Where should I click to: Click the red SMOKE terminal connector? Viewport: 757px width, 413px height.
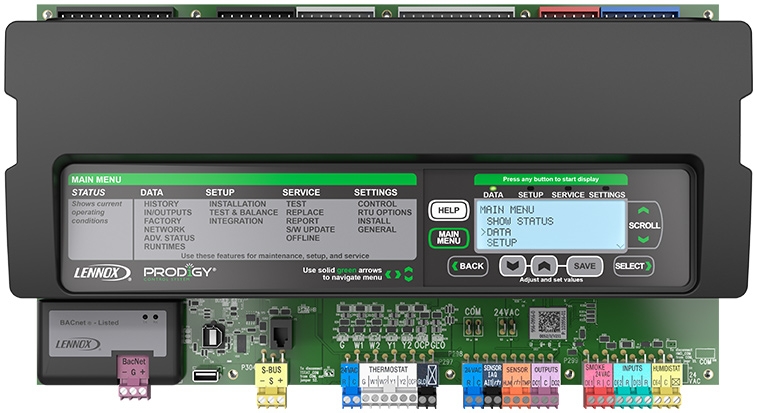point(598,385)
